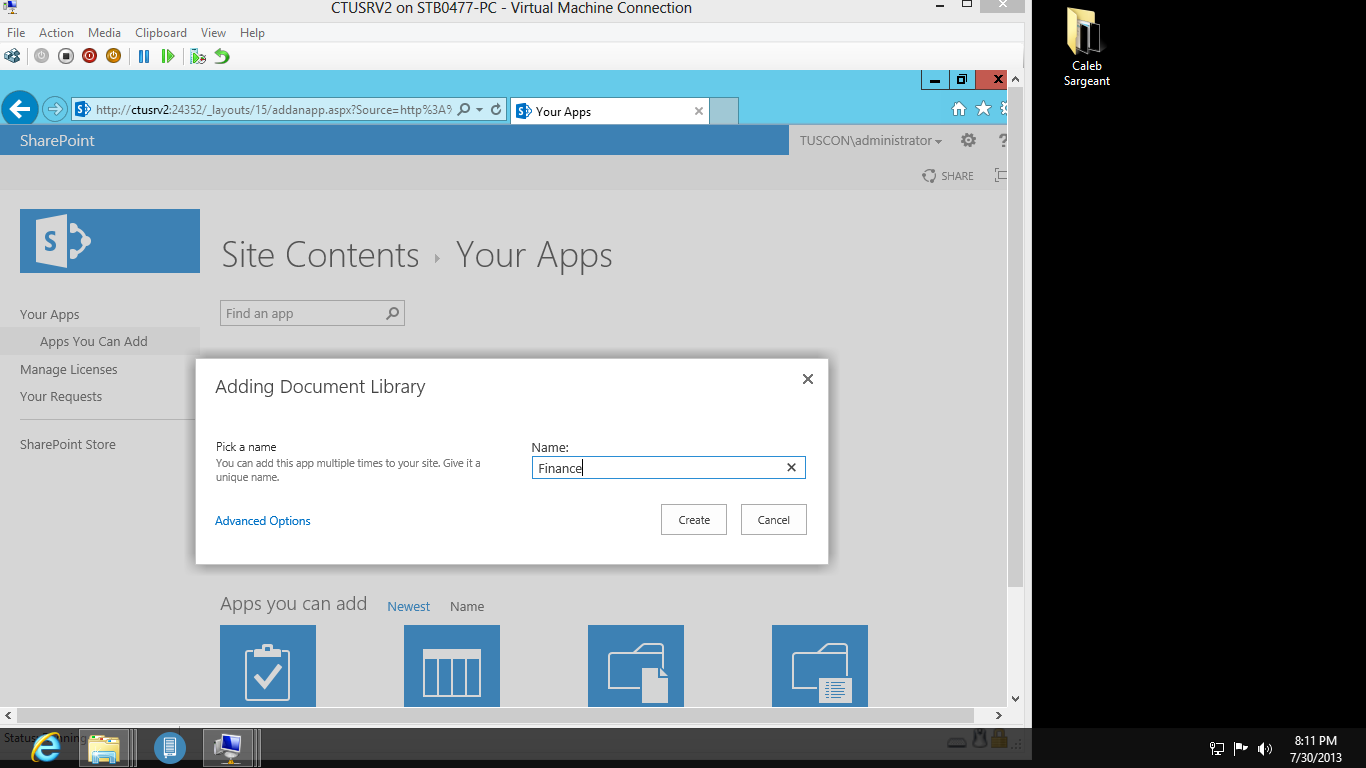Go to SharePoint Store link
This screenshot has width=1366, height=768.
pyautogui.click(x=68, y=444)
